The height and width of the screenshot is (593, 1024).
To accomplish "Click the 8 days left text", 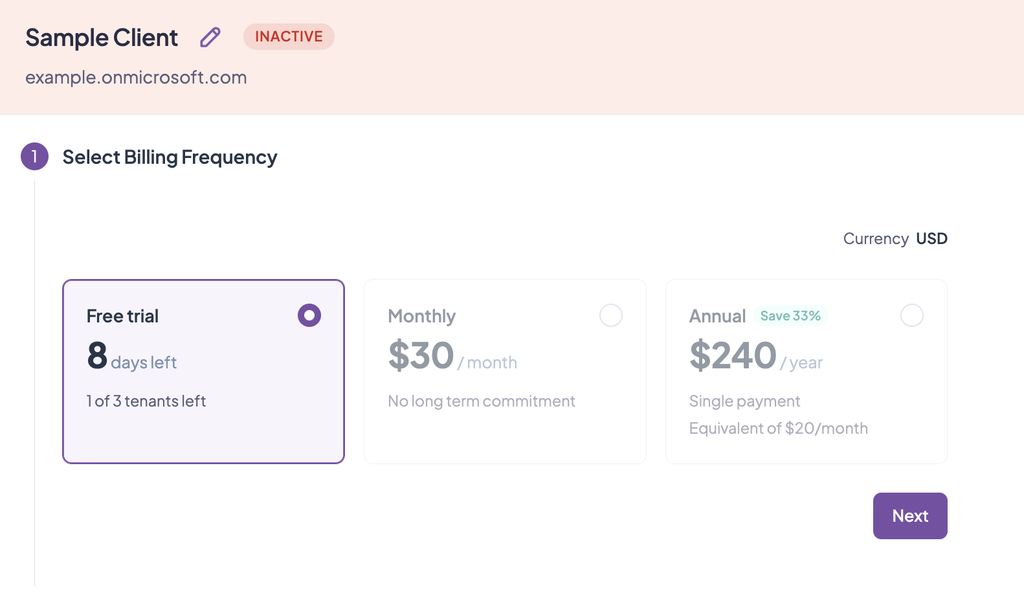I will click(x=131, y=356).
